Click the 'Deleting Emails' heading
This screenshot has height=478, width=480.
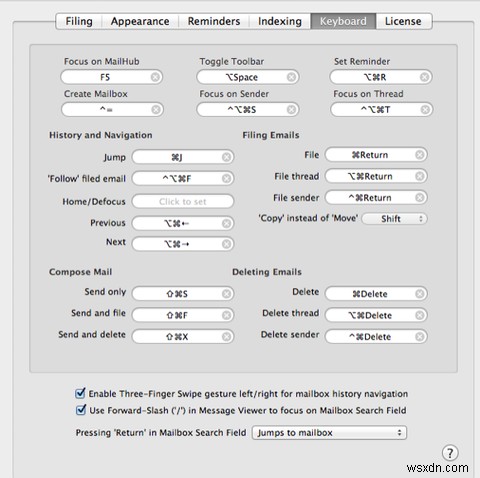[x=267, y=272]
